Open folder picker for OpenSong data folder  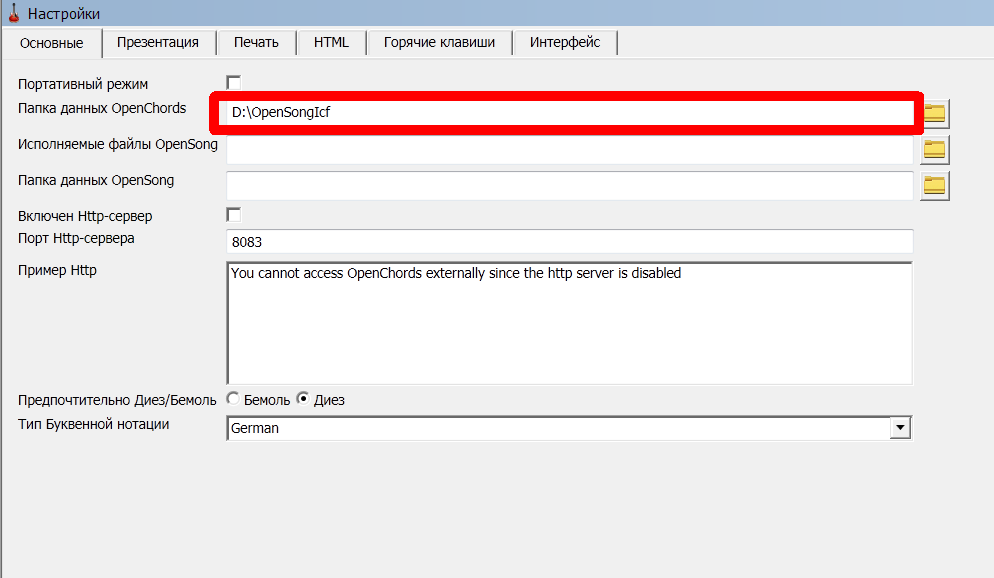pos(933,185)
